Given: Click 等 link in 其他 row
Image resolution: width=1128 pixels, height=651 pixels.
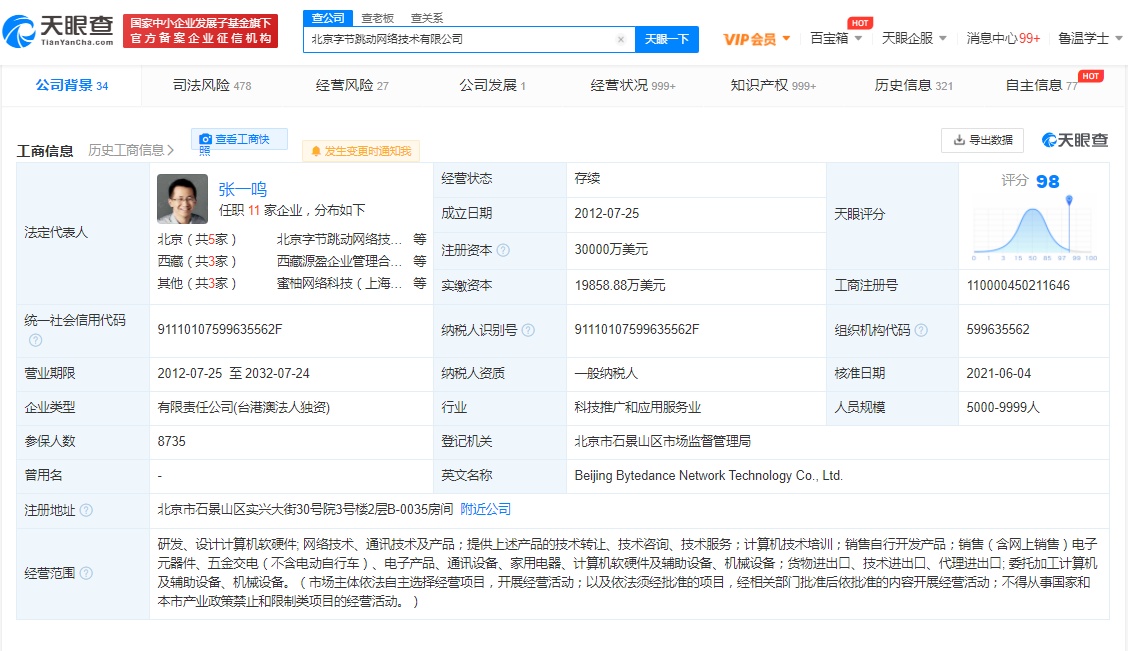Looking at the screenshot, I should click(x=419, y=283).
